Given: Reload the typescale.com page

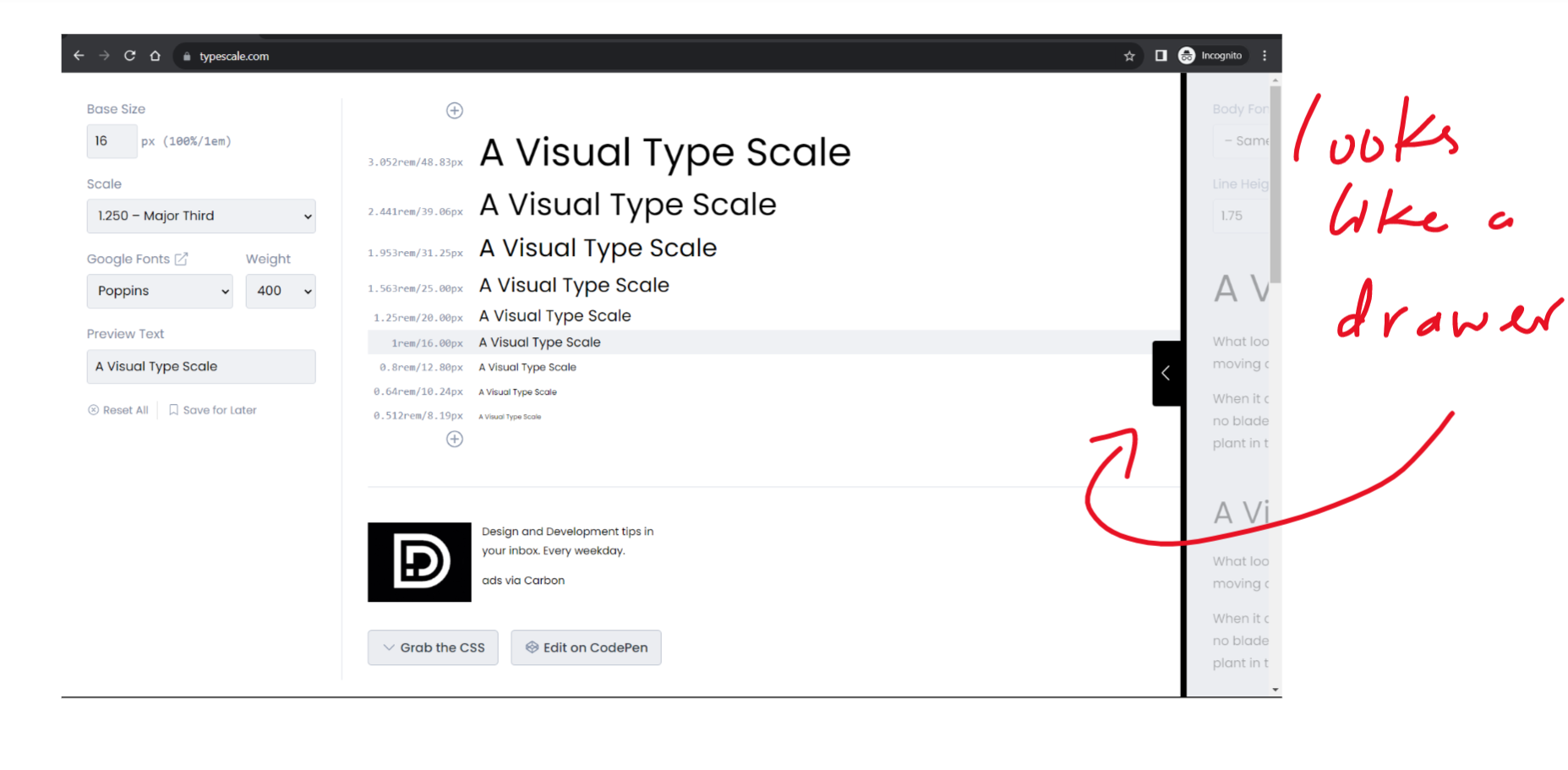Looking at the screenshot, I should click(x=129, y=56).
